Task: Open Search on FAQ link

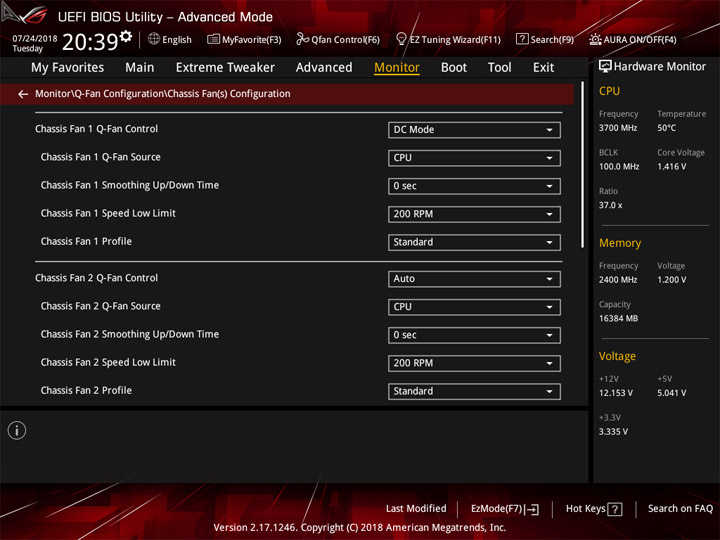Action: click(680, 509)
